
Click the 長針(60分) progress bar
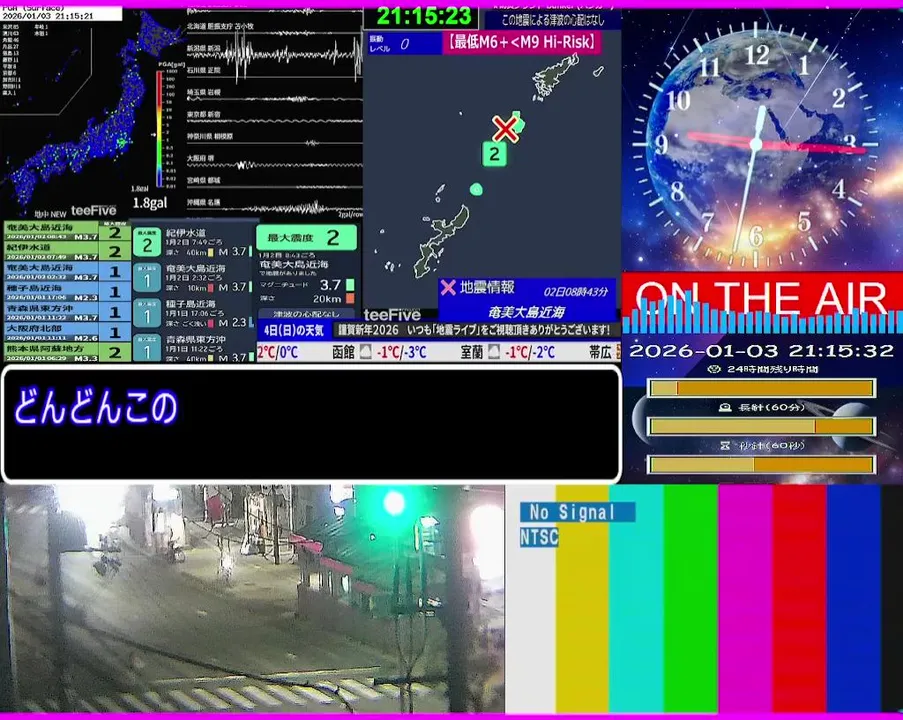coord(762,427)
